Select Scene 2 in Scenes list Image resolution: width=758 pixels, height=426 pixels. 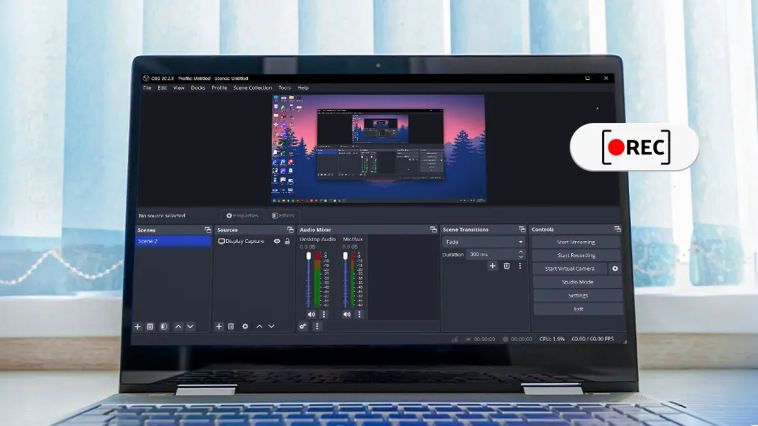pos(173,241)
